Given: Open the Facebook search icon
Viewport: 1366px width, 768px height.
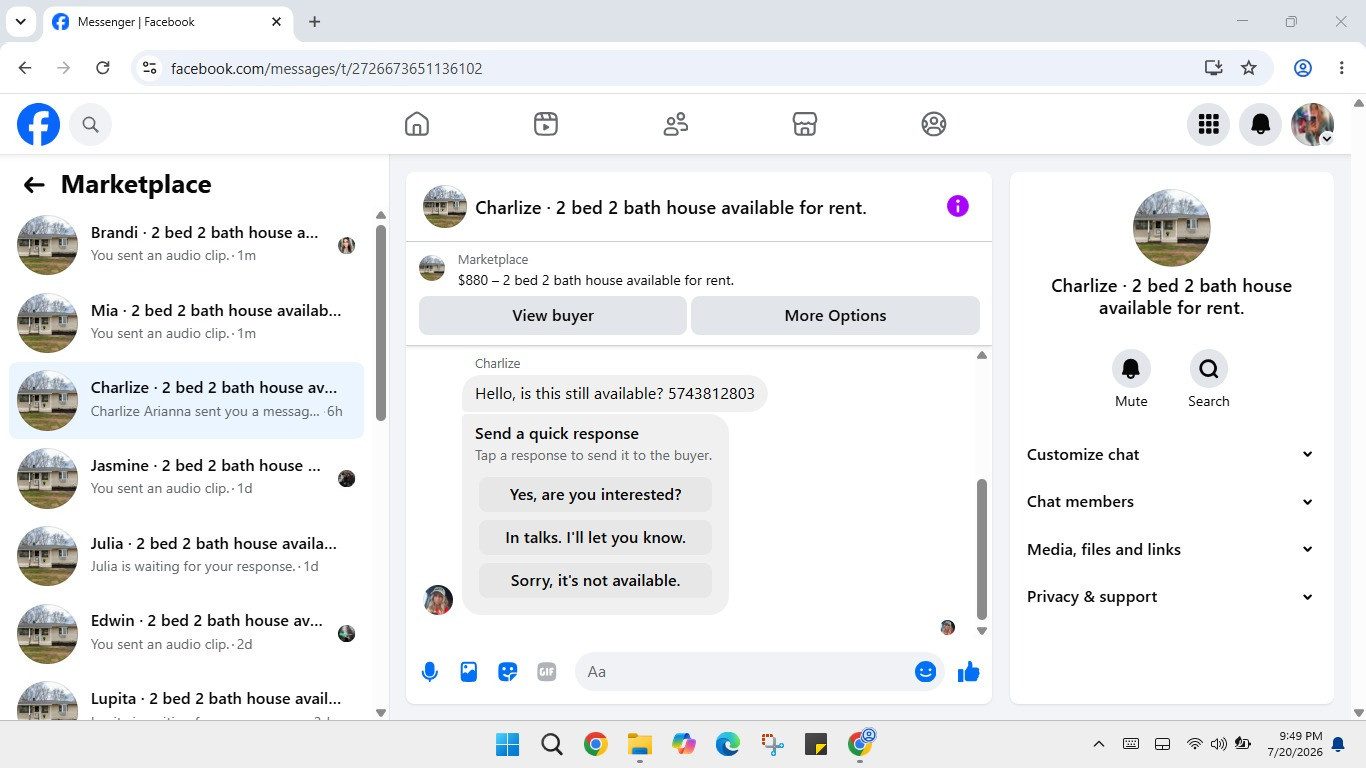Looking at the screenshot, I should click(90, 124).
